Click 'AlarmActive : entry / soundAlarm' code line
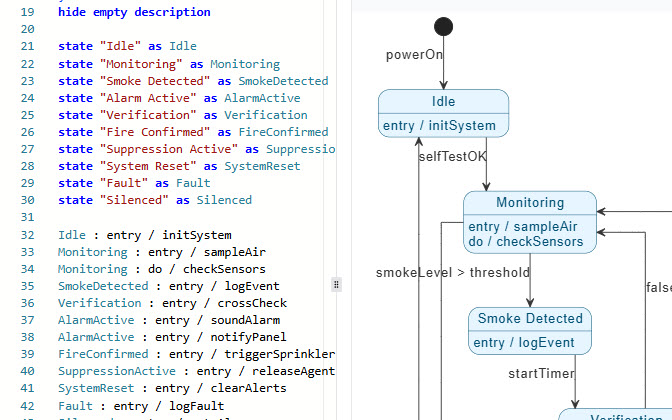The image size is (672, 420). pyautogui.click(x=169, y=320)
